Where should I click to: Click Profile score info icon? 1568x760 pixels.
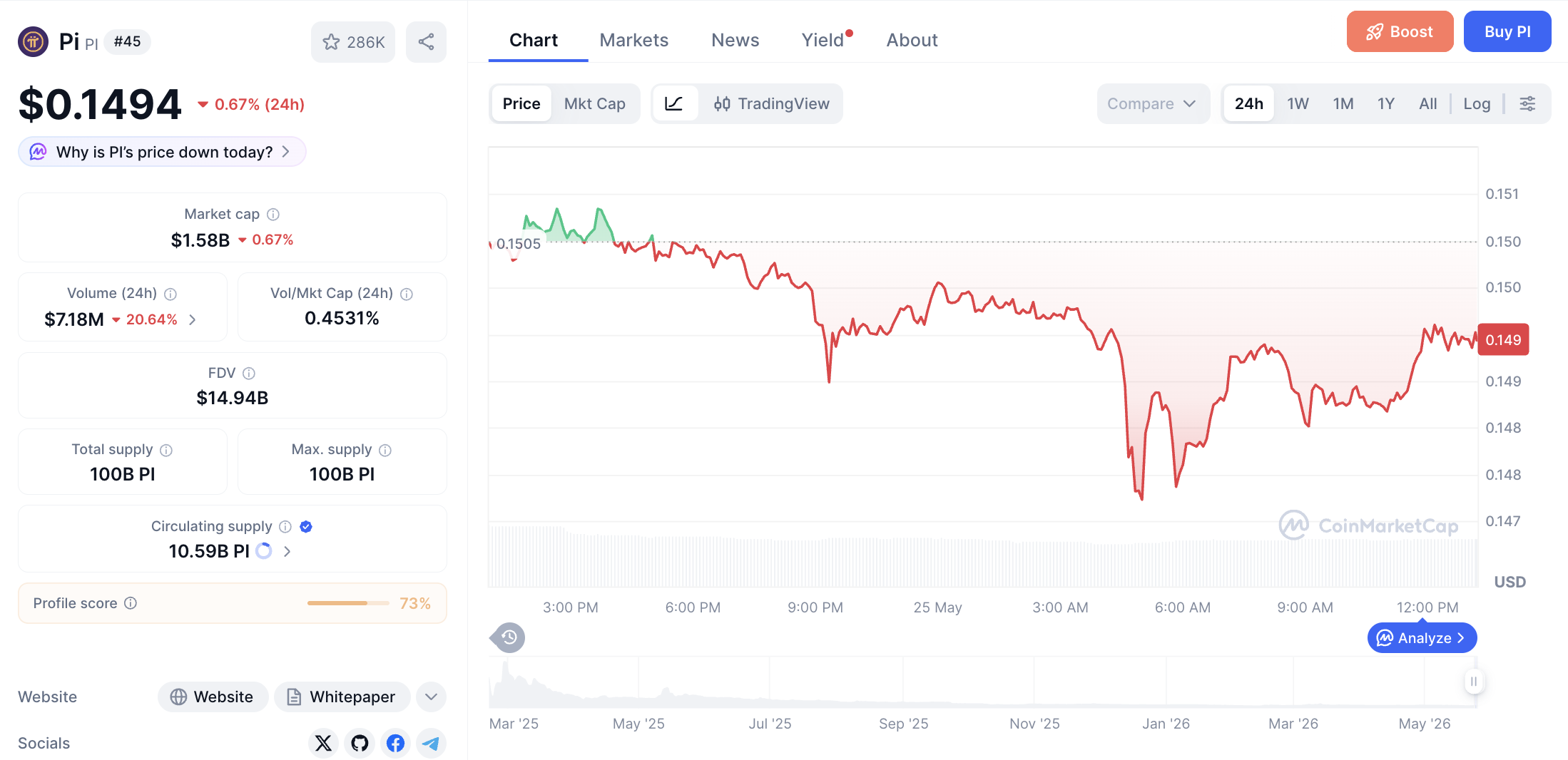pos(131,603)
